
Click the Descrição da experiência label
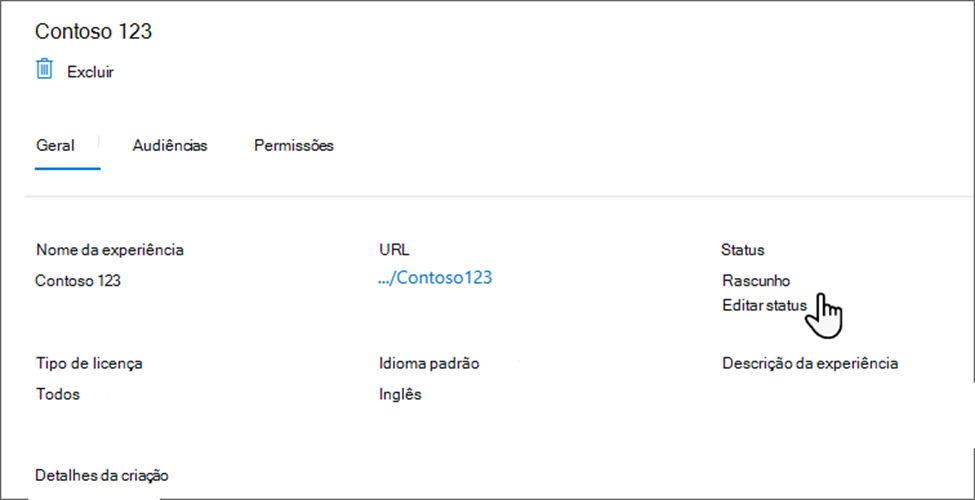tap(810, 363)
